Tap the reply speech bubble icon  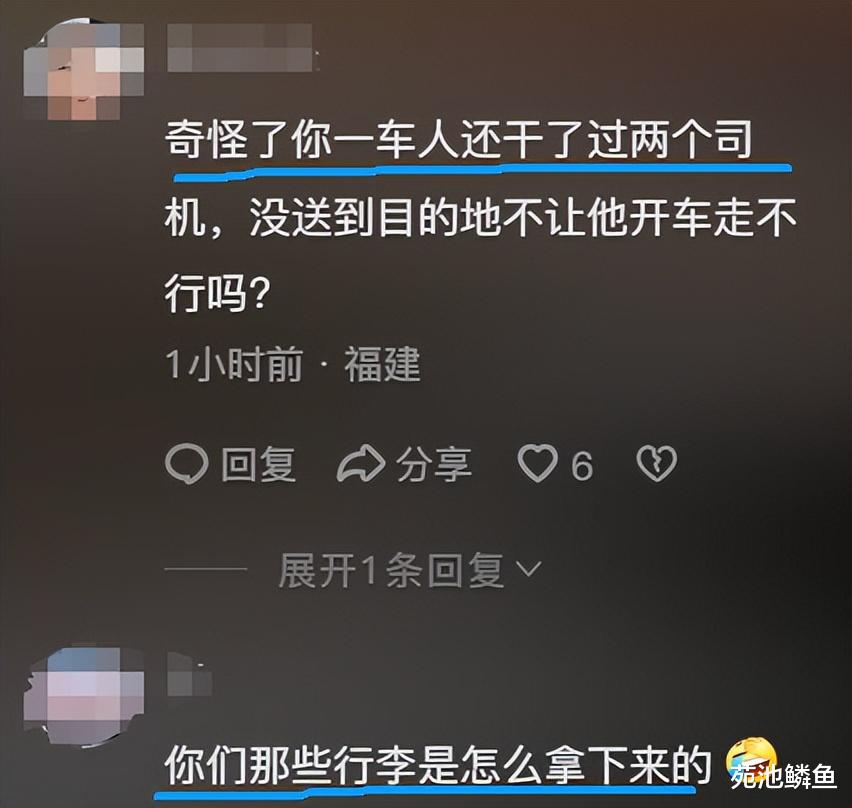pos(186,464)
